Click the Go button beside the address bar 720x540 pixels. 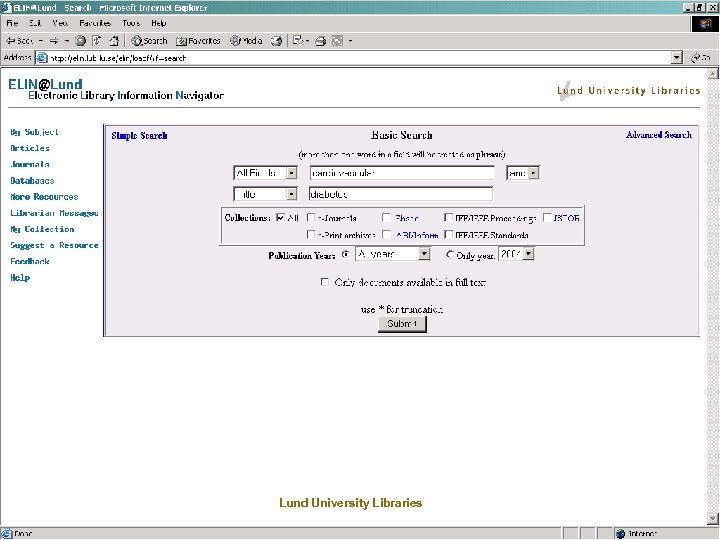701,57
